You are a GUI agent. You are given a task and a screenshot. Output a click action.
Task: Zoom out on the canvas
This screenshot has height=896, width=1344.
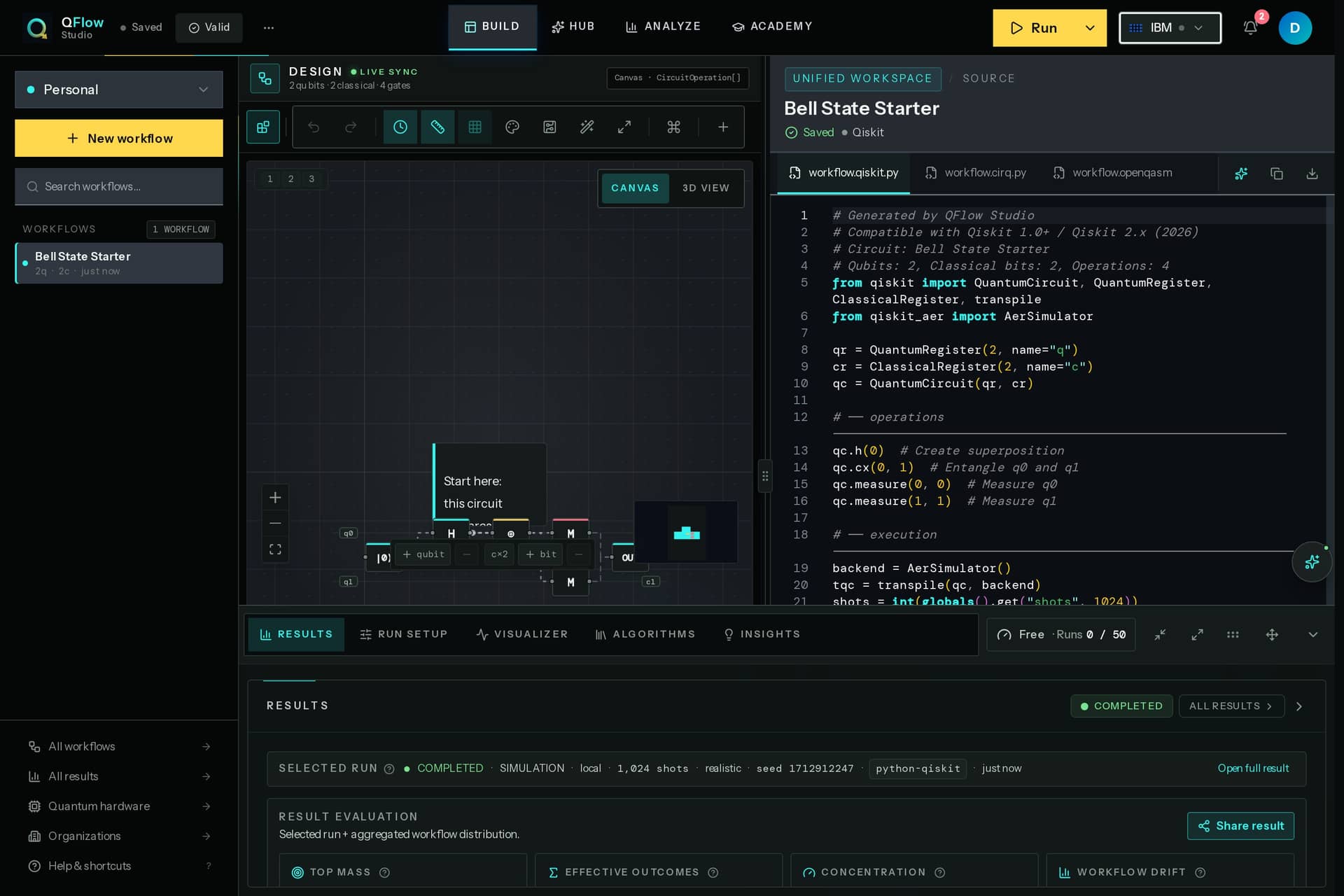pyautogui.click(x=275, y=524)
